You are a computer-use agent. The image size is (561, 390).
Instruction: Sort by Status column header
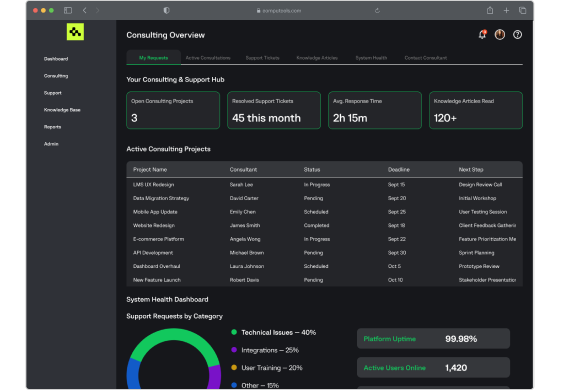pos(312,170)
